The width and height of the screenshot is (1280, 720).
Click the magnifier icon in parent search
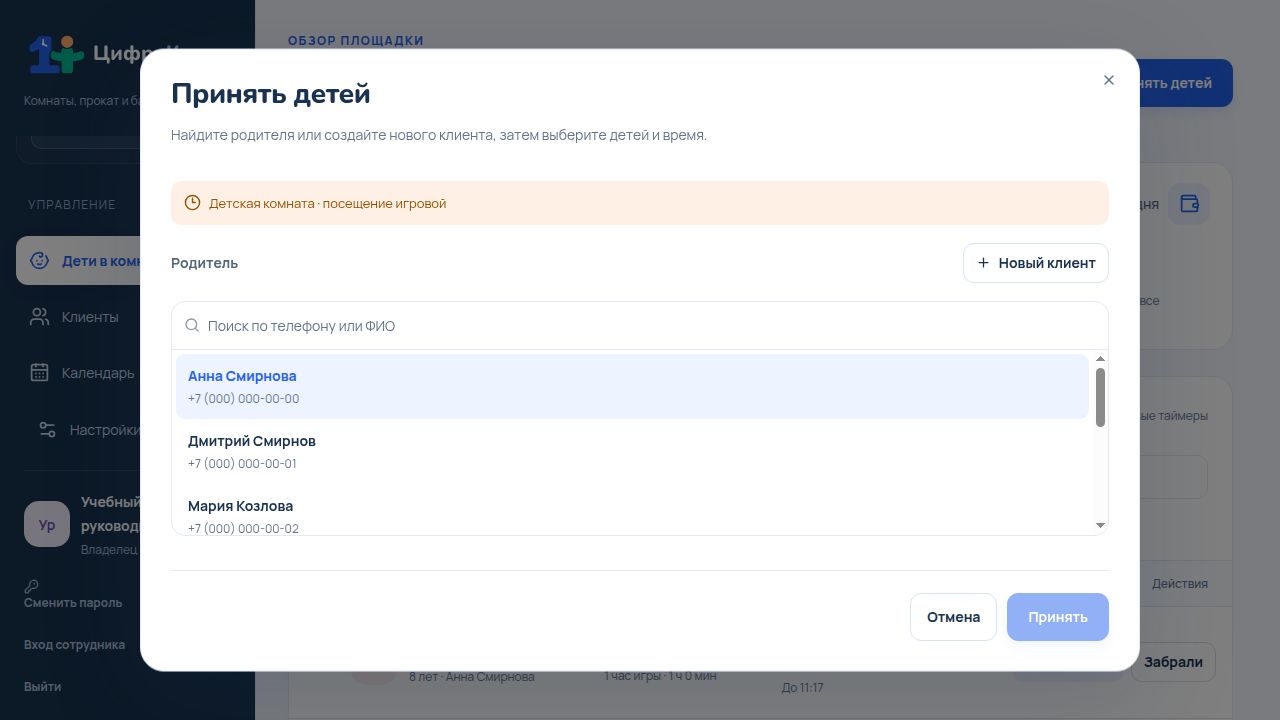(x=192, y=326)
